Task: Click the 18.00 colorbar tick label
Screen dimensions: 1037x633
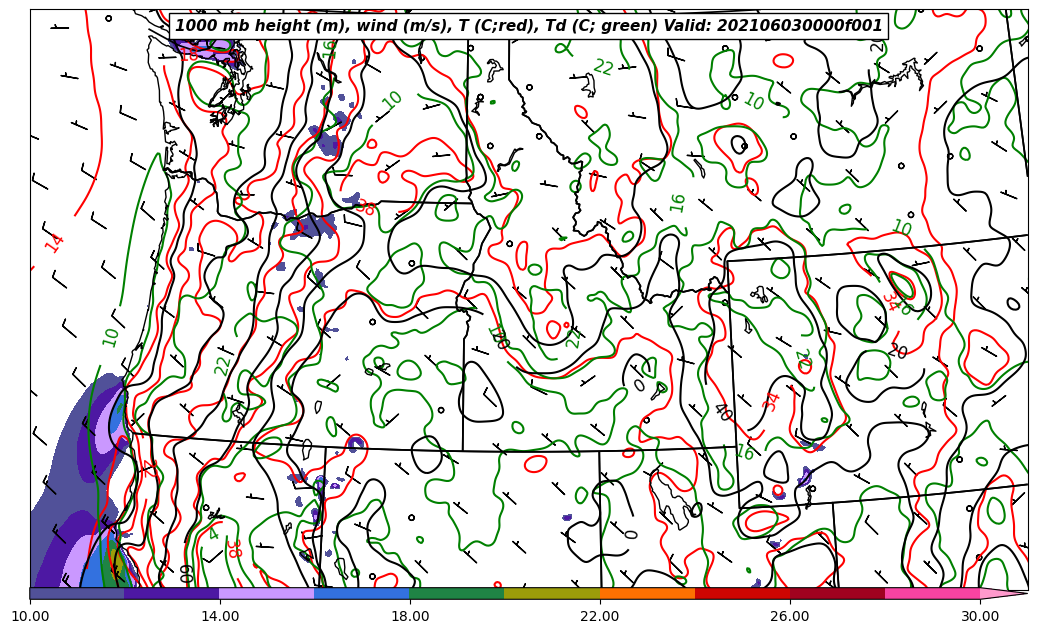Action: 410,616
